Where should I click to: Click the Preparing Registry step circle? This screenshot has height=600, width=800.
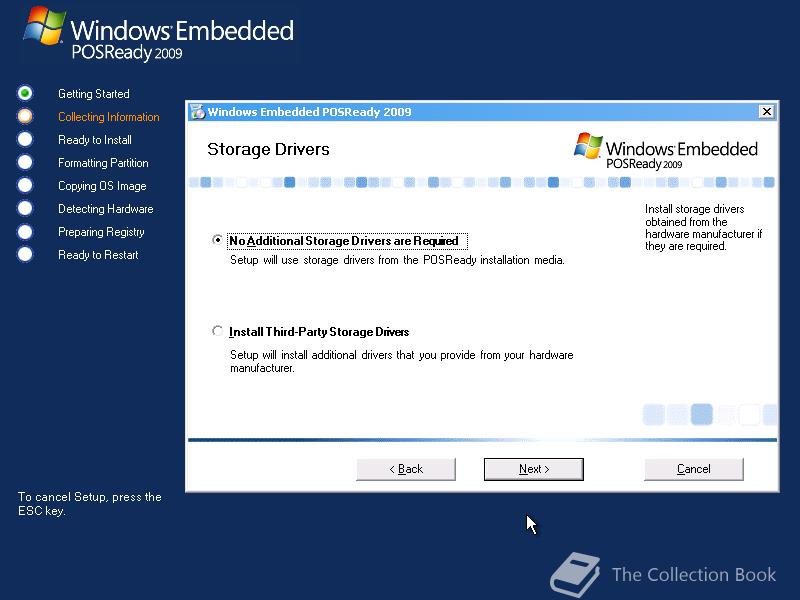24,232
